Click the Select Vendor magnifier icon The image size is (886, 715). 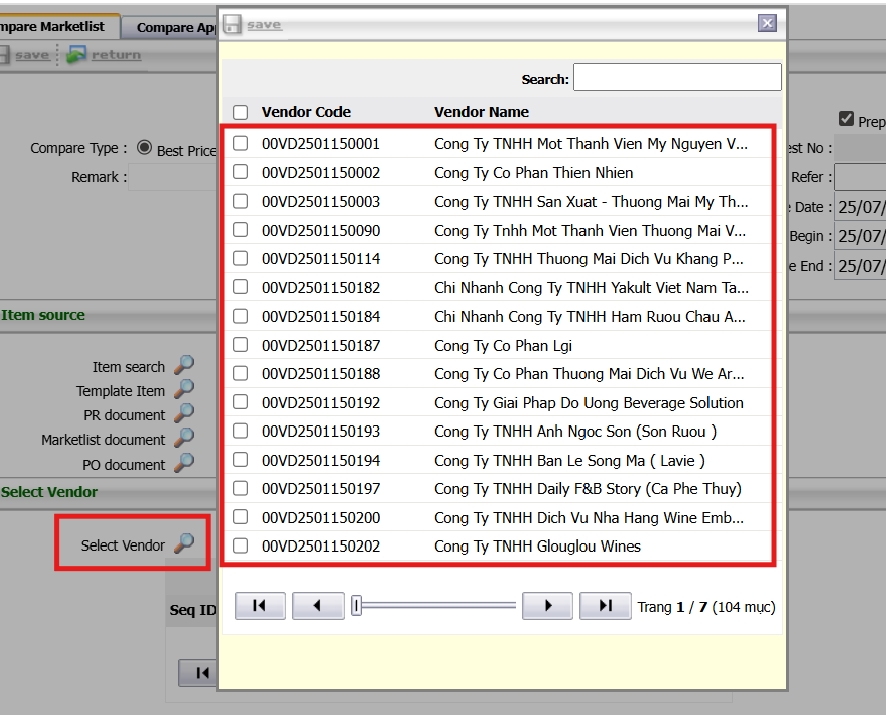pos(184,544)
